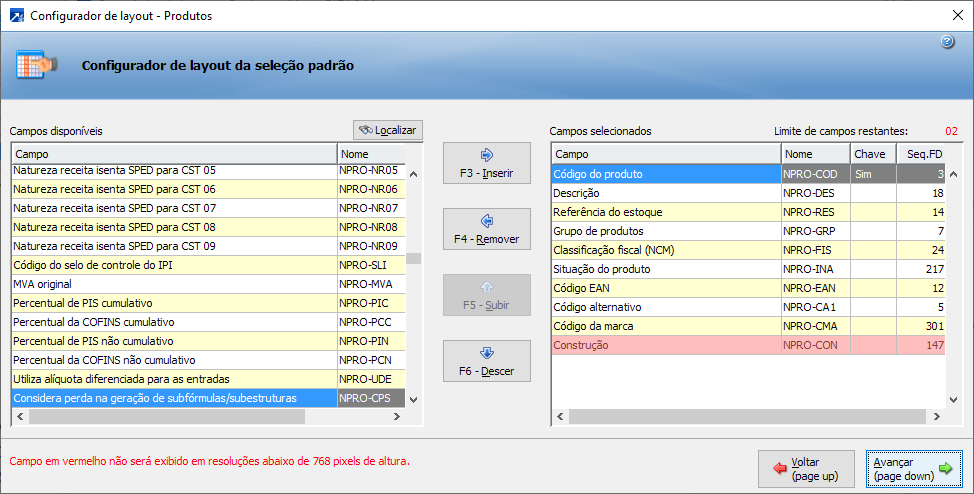Select 'Descrição' in selected fields
974x494 pixels.
749,193
